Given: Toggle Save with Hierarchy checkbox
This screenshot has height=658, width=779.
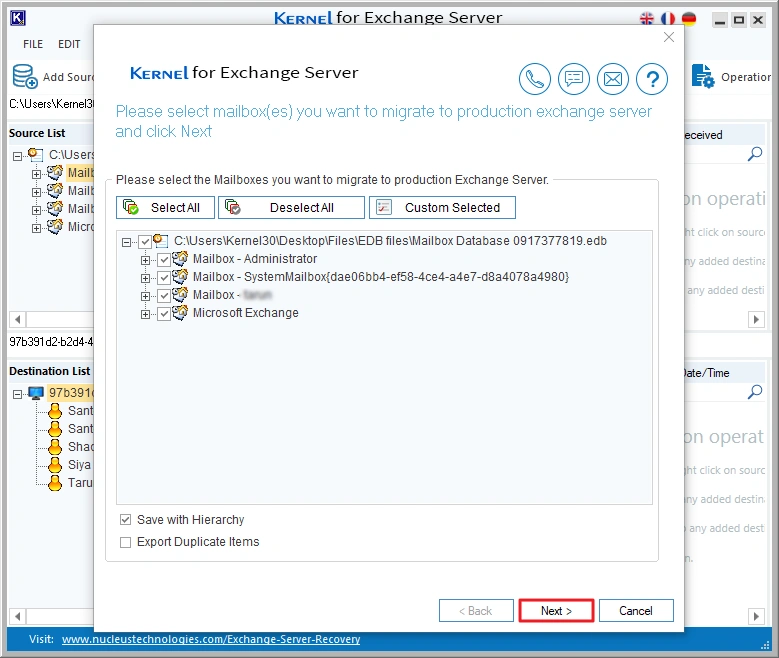Looking at the screenshot, I should click(x=126, y=520).
